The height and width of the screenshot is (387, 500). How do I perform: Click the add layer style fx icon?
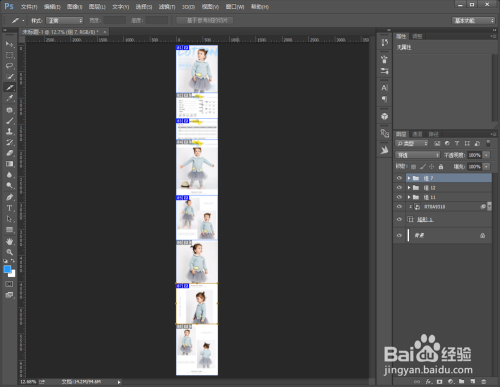[428, 381]
